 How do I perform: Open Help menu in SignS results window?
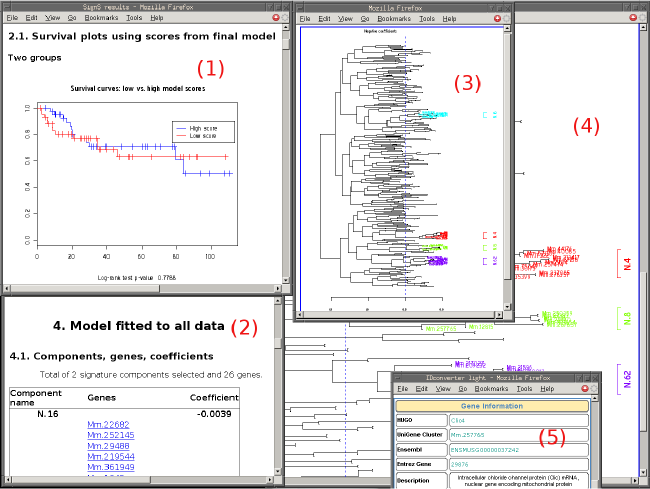click(x=157, y=18)
